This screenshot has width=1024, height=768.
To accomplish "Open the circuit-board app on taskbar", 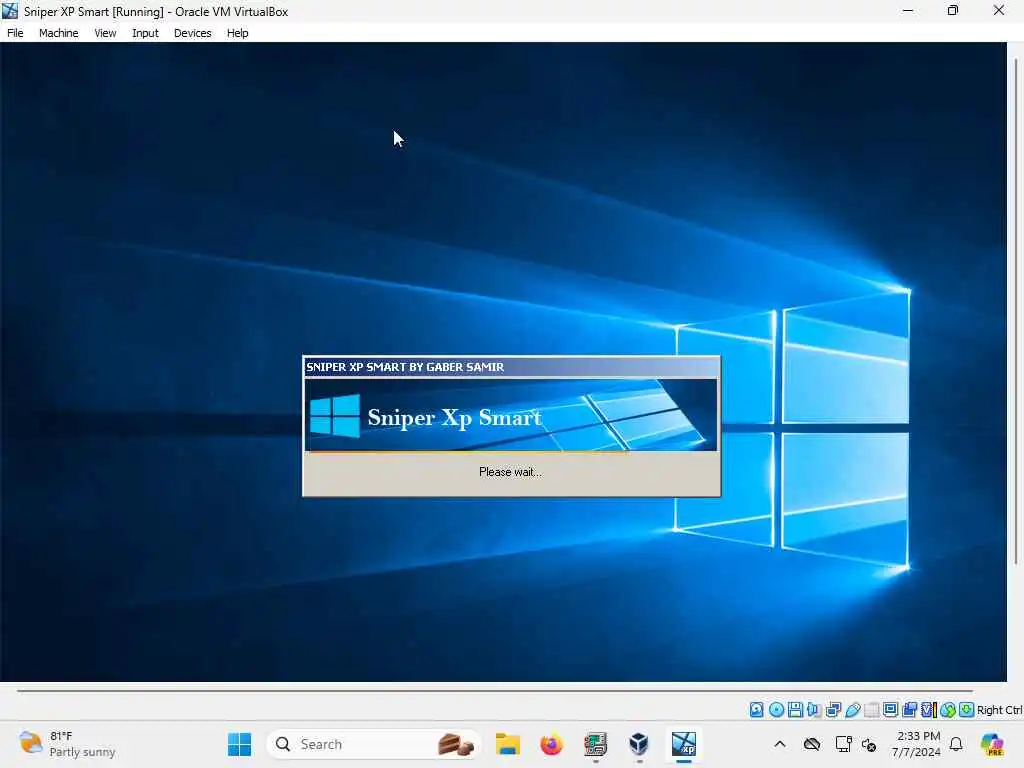I will coord(595,744).
